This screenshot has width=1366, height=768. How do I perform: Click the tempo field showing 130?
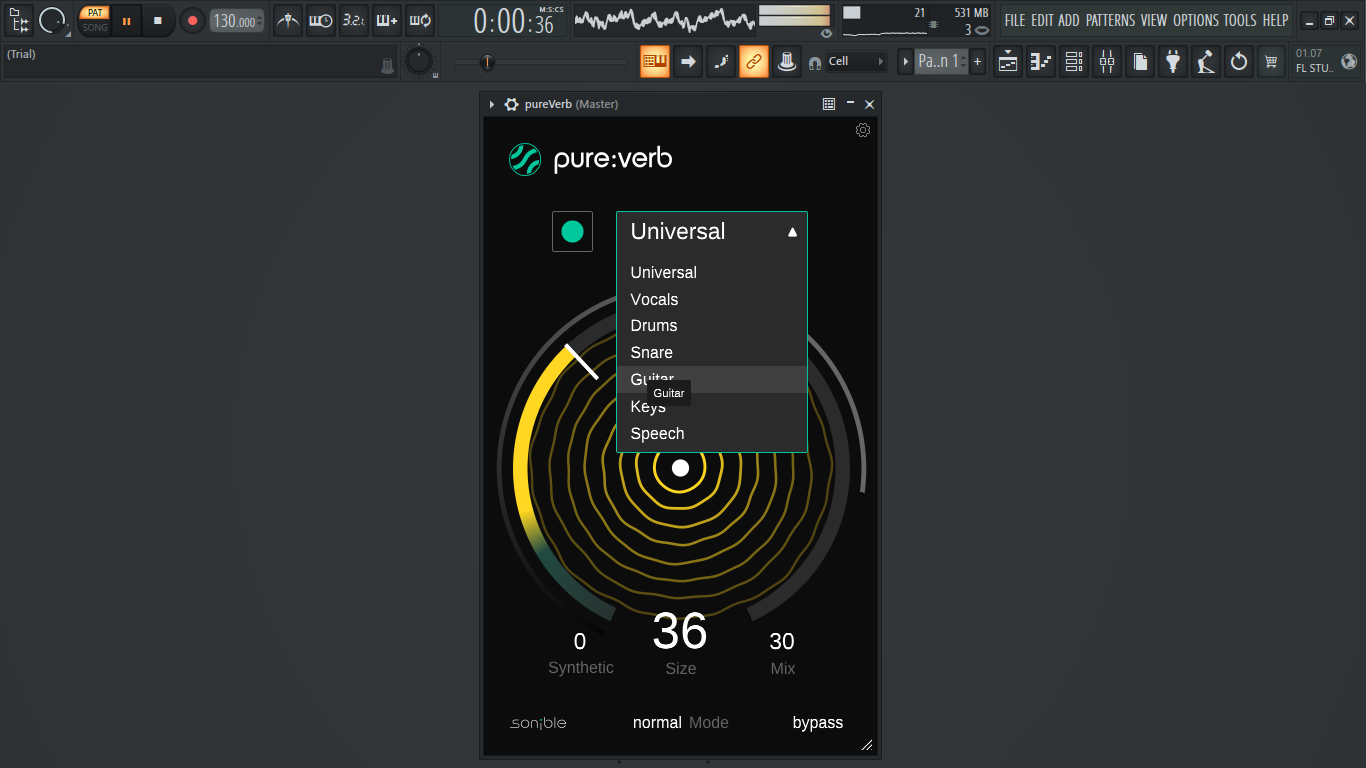tap(237, 21)
